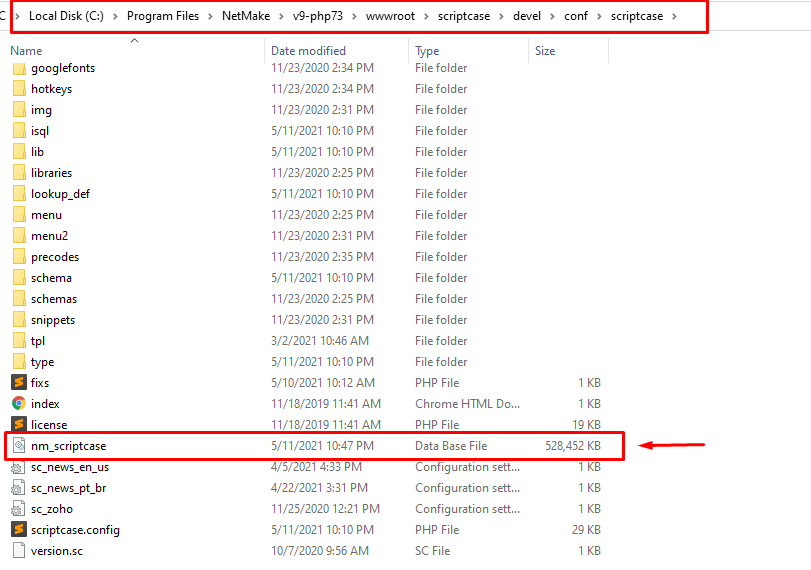811x570 pixels.
Task: Select the hotkeys folder icon
Action: (19, 88)
